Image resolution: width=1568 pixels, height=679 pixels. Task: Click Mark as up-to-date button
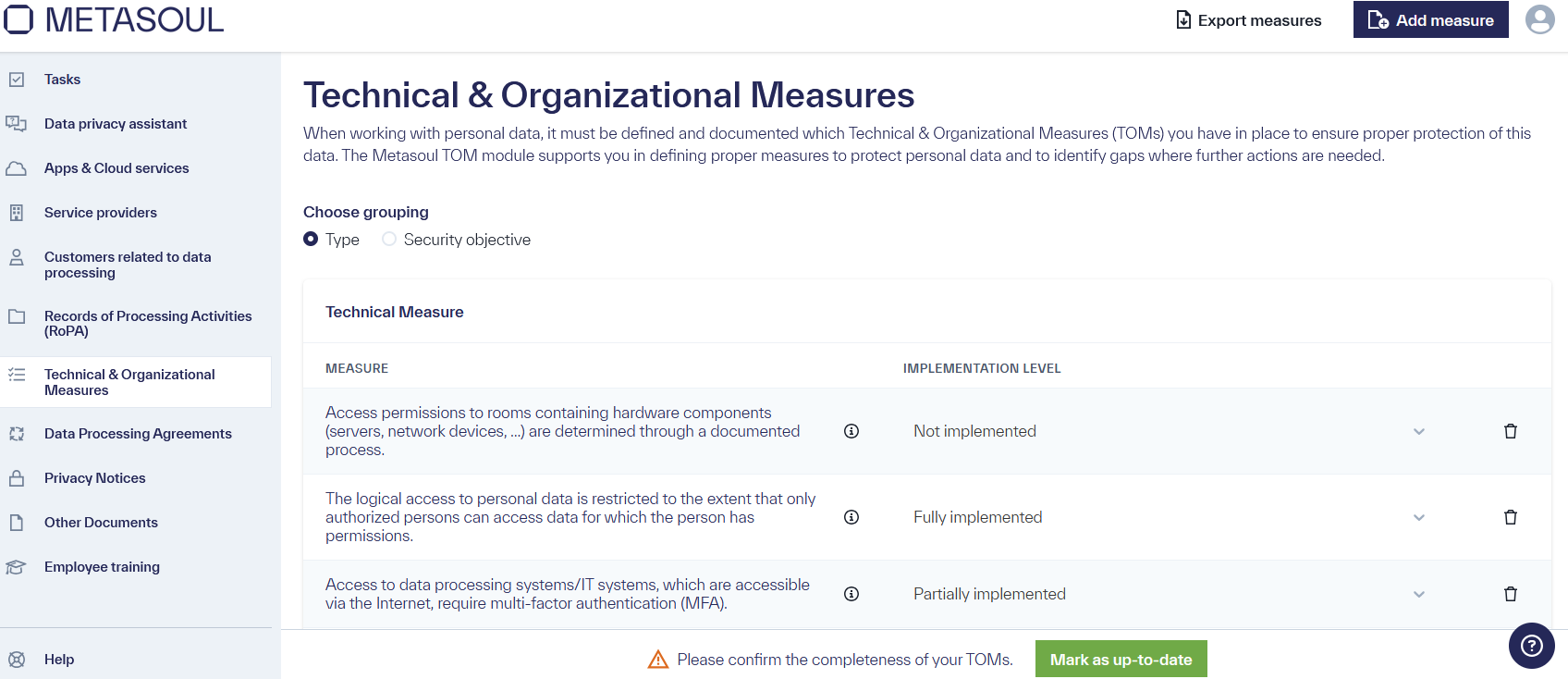coord(1121,659)
